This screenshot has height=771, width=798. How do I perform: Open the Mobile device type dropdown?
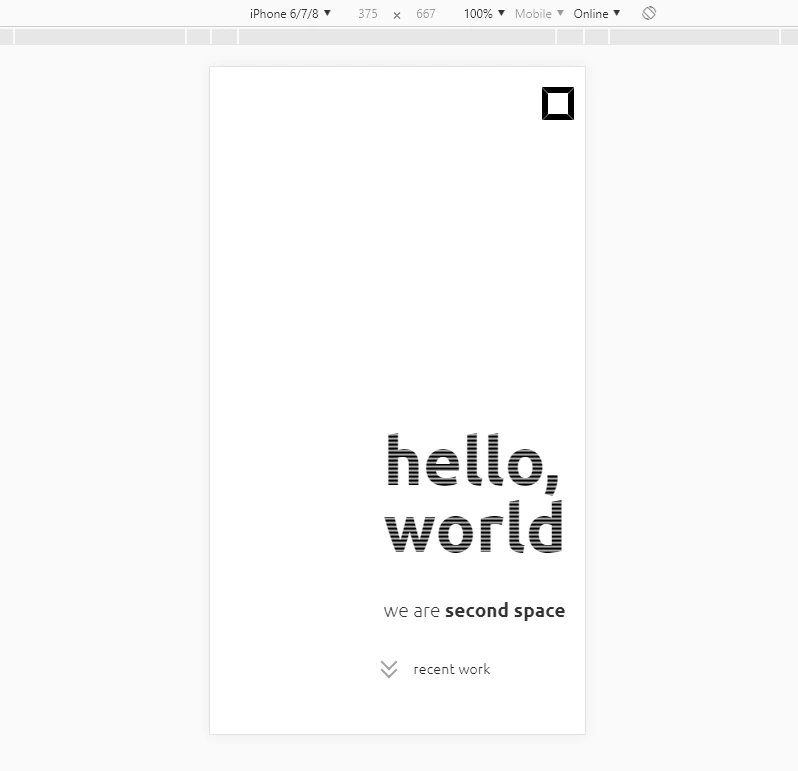(x=539, y=14)
